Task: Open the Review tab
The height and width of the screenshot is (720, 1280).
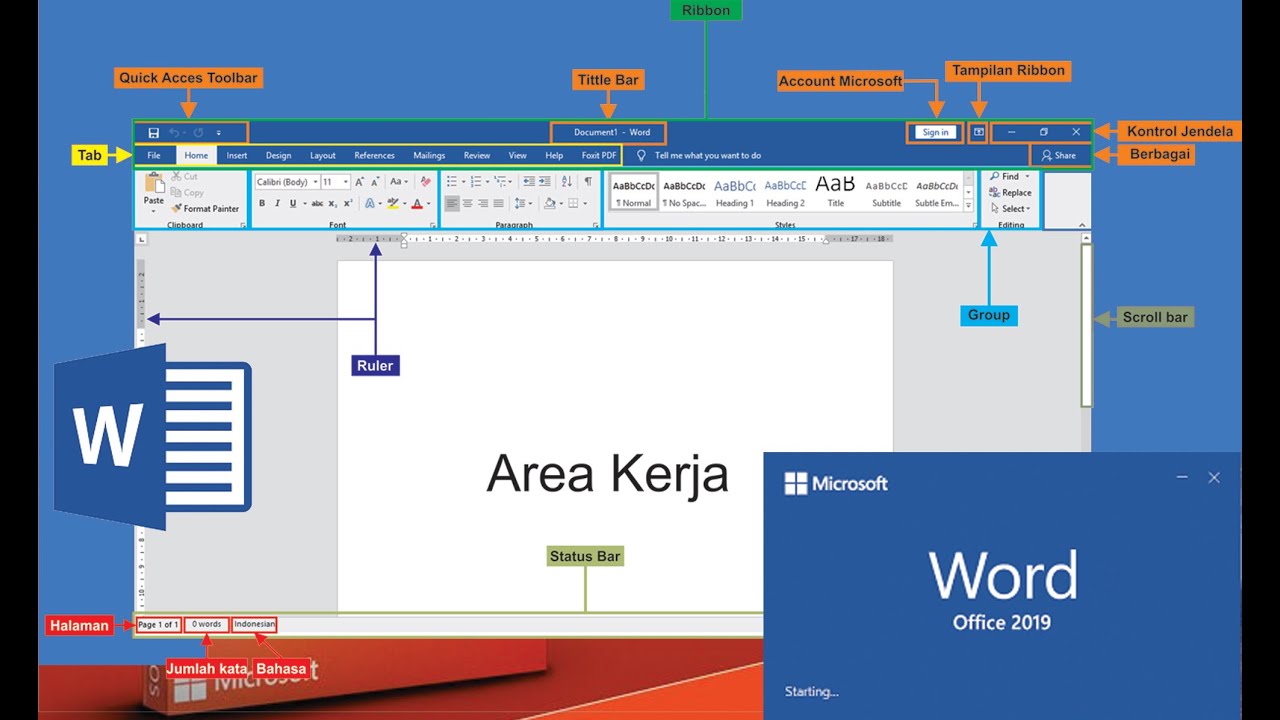Action: [x=477, y=156]
